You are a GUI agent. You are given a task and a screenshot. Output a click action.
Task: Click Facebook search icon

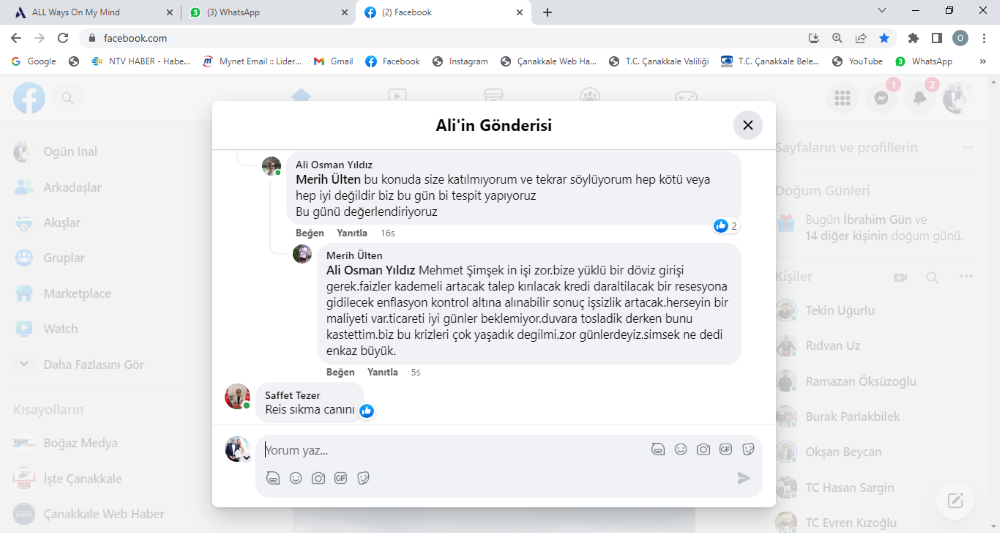pos(68,98)
